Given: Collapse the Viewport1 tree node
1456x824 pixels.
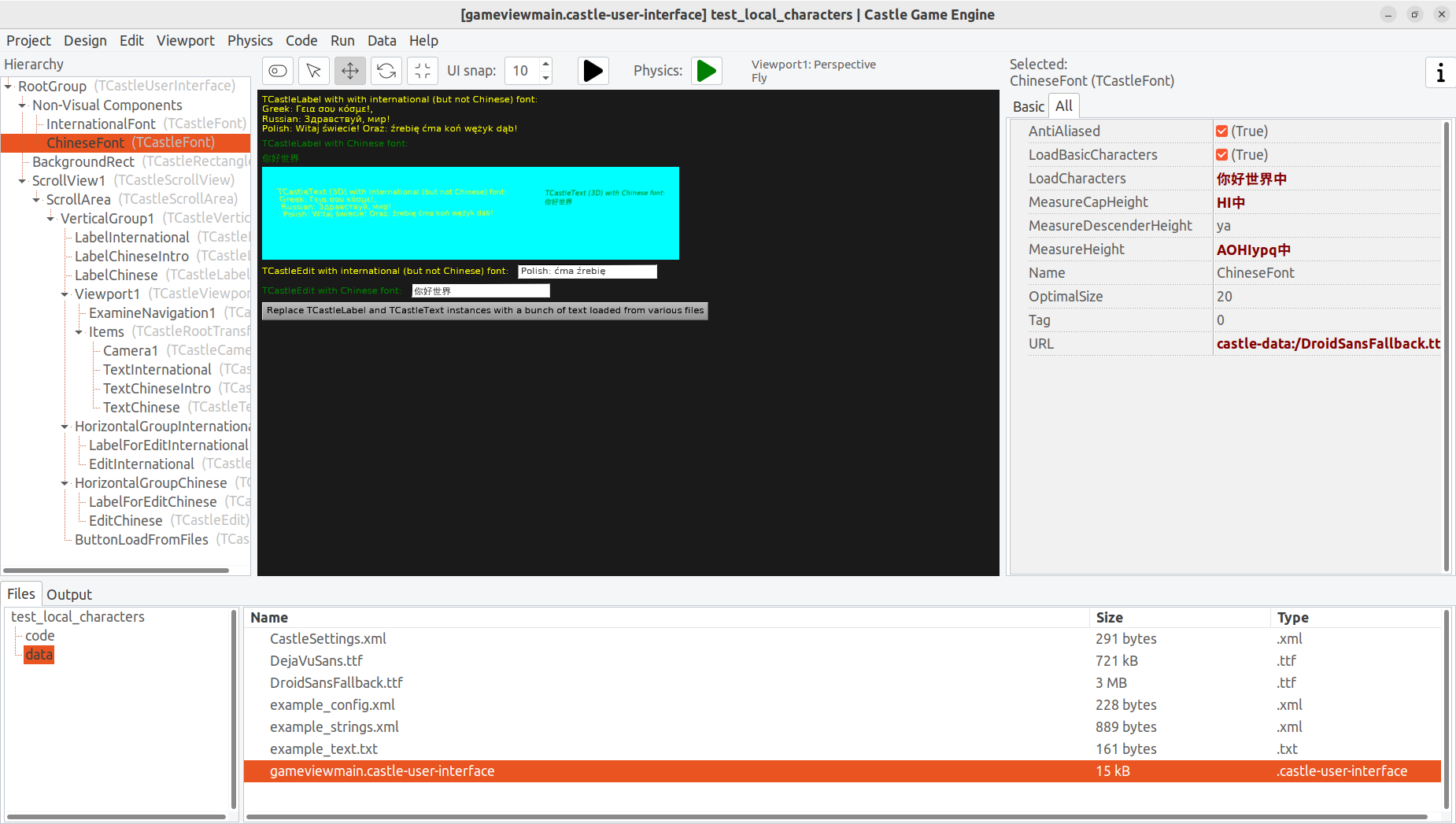Looking at the screenshot, I should pyautogui.click(x=65, y=294).
